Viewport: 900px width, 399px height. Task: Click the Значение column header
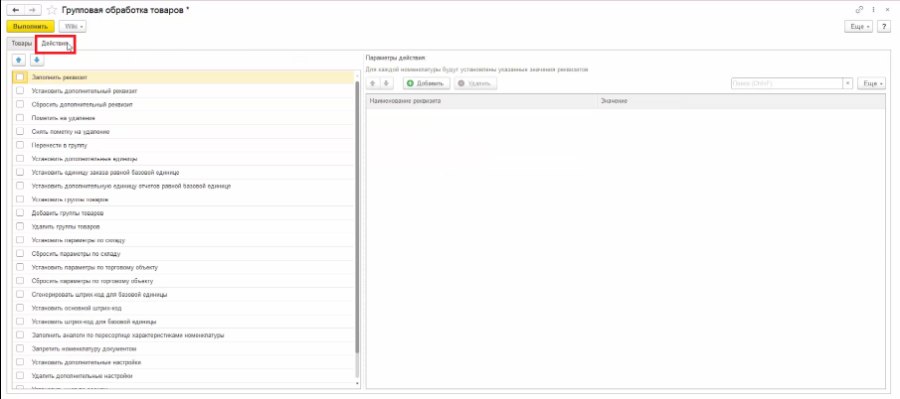tap(741, 101)
